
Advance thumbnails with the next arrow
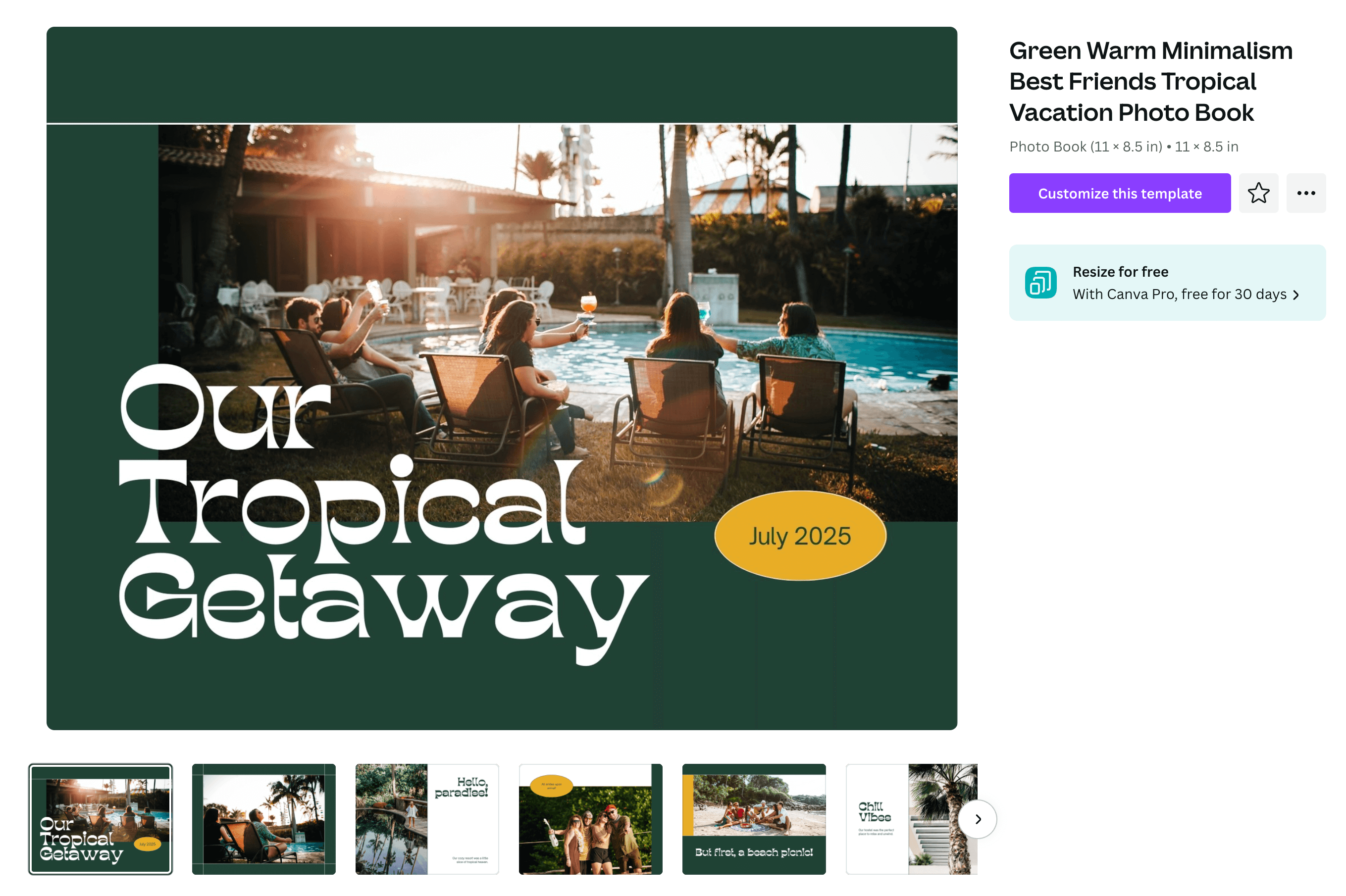[978, 819]
